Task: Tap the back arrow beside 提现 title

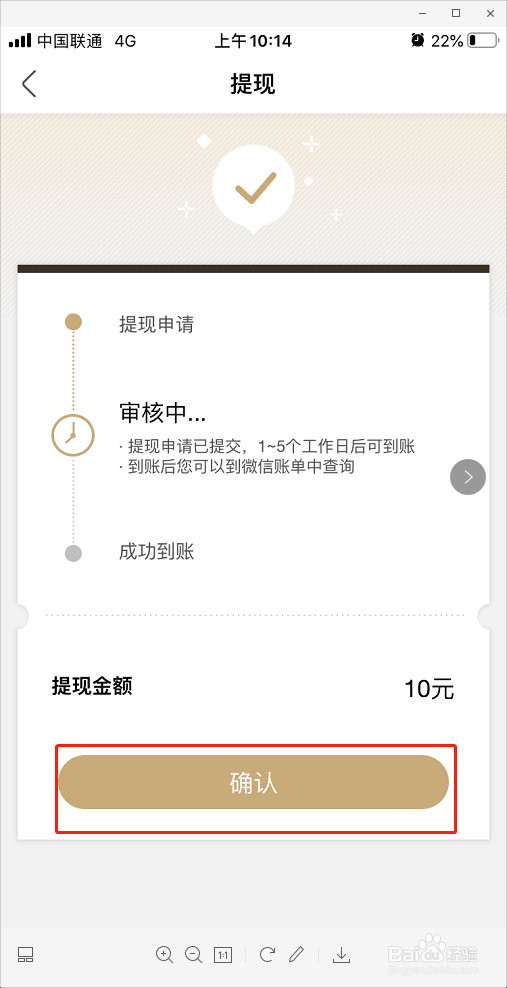Action: point(29,84)
